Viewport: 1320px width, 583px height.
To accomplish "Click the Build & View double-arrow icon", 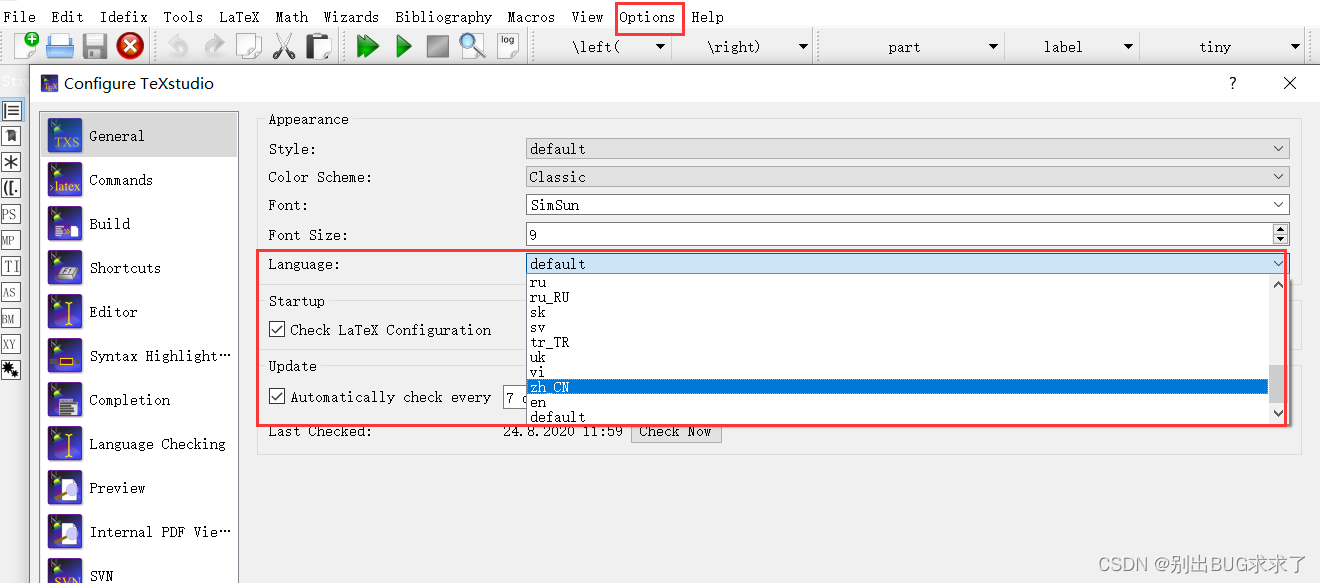I will [368, 45].
